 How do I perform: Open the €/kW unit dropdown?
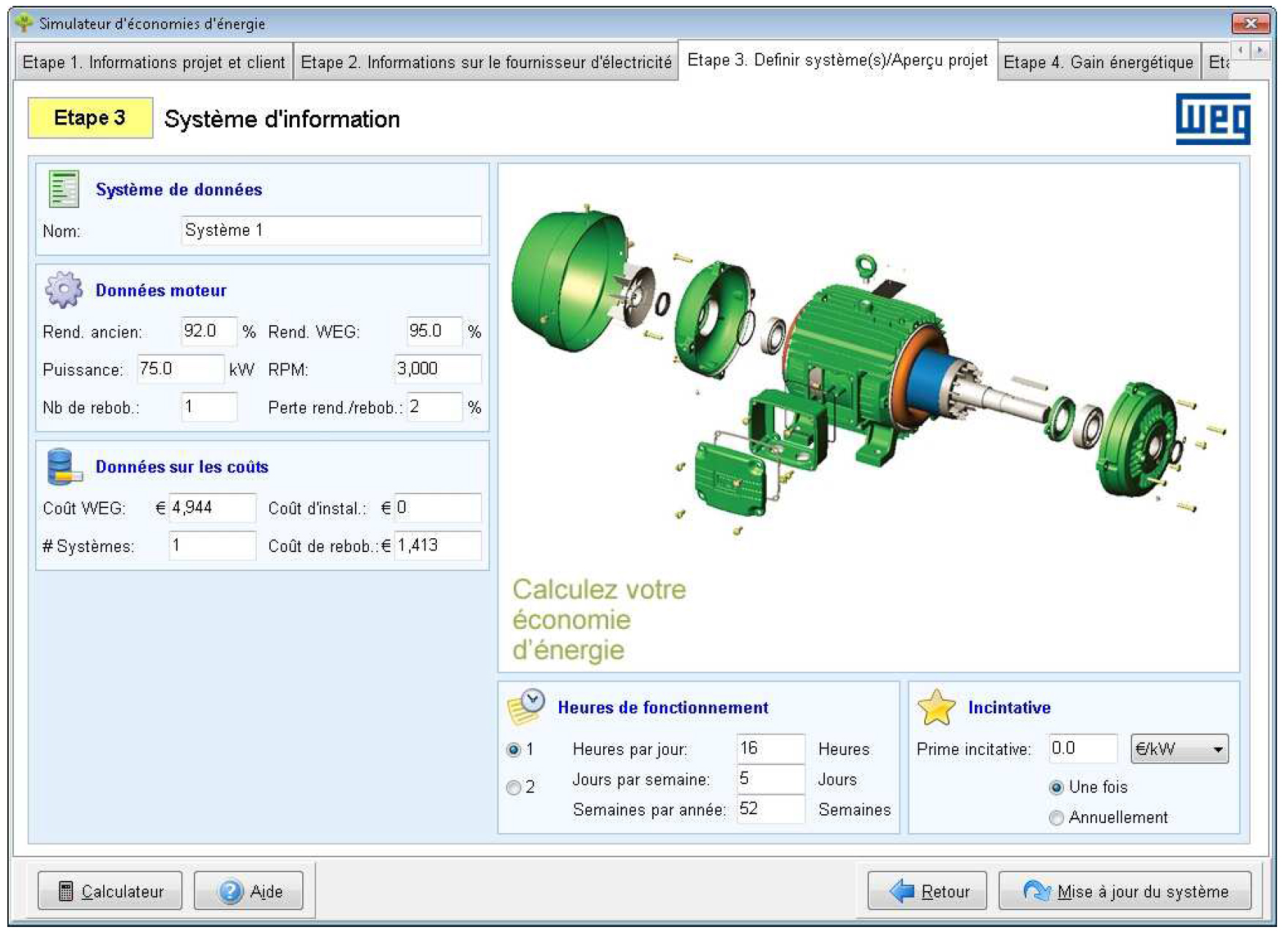[1180, 749]
